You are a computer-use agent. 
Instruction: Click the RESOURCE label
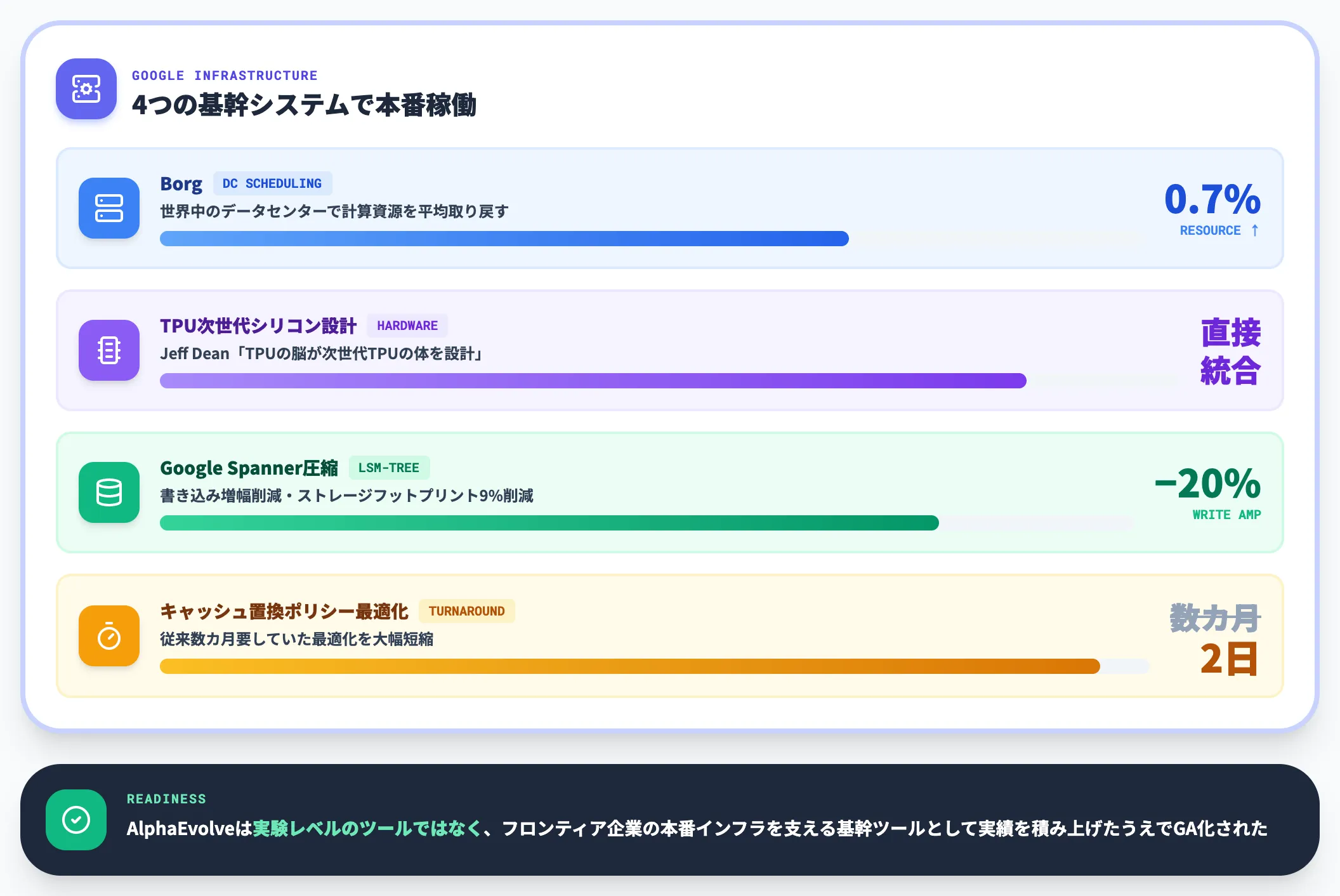(1210, 230)
